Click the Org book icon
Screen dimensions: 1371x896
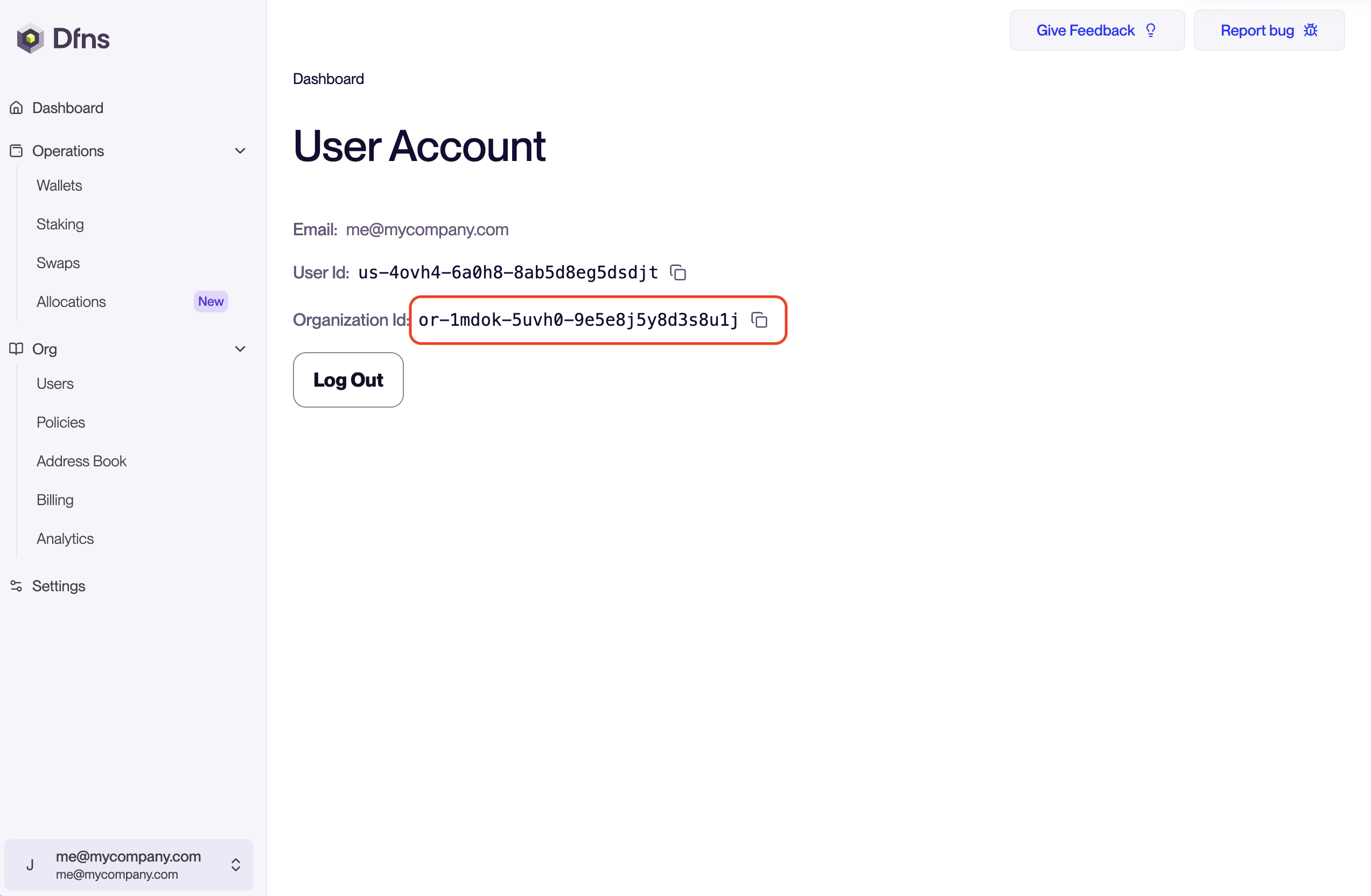point(16,349)
